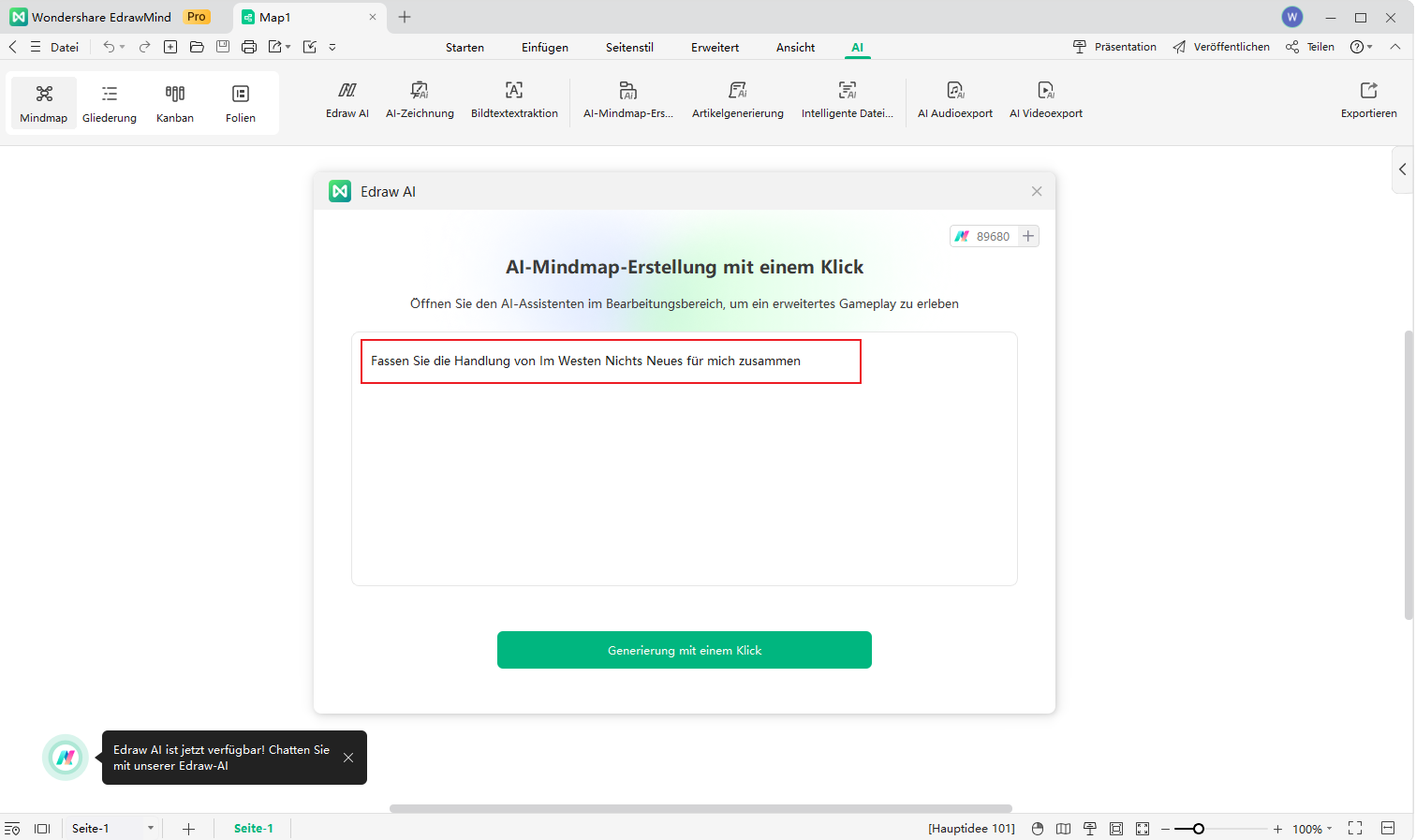This screenshot has width=1416, height=840.
Task: Open Intelligente Datei analysis tool
Action: click(x=848, y=99)
